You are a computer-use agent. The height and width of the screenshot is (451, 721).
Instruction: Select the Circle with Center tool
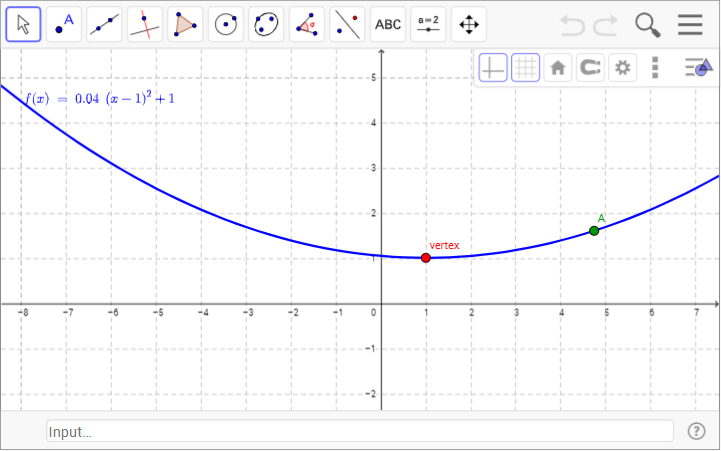pyautogui.click(x=226, y=24)
